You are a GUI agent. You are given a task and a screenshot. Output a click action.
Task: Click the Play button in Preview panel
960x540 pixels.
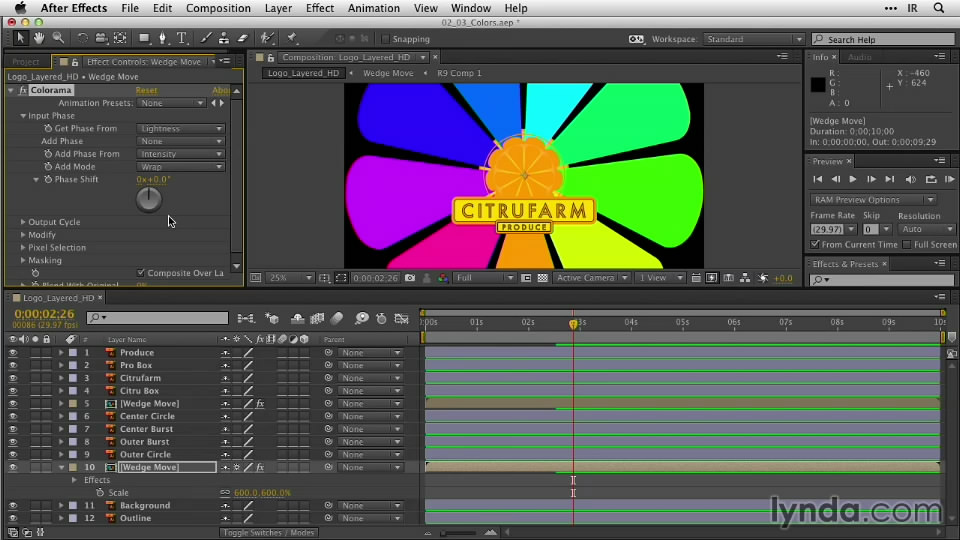[x=853, y=179]
